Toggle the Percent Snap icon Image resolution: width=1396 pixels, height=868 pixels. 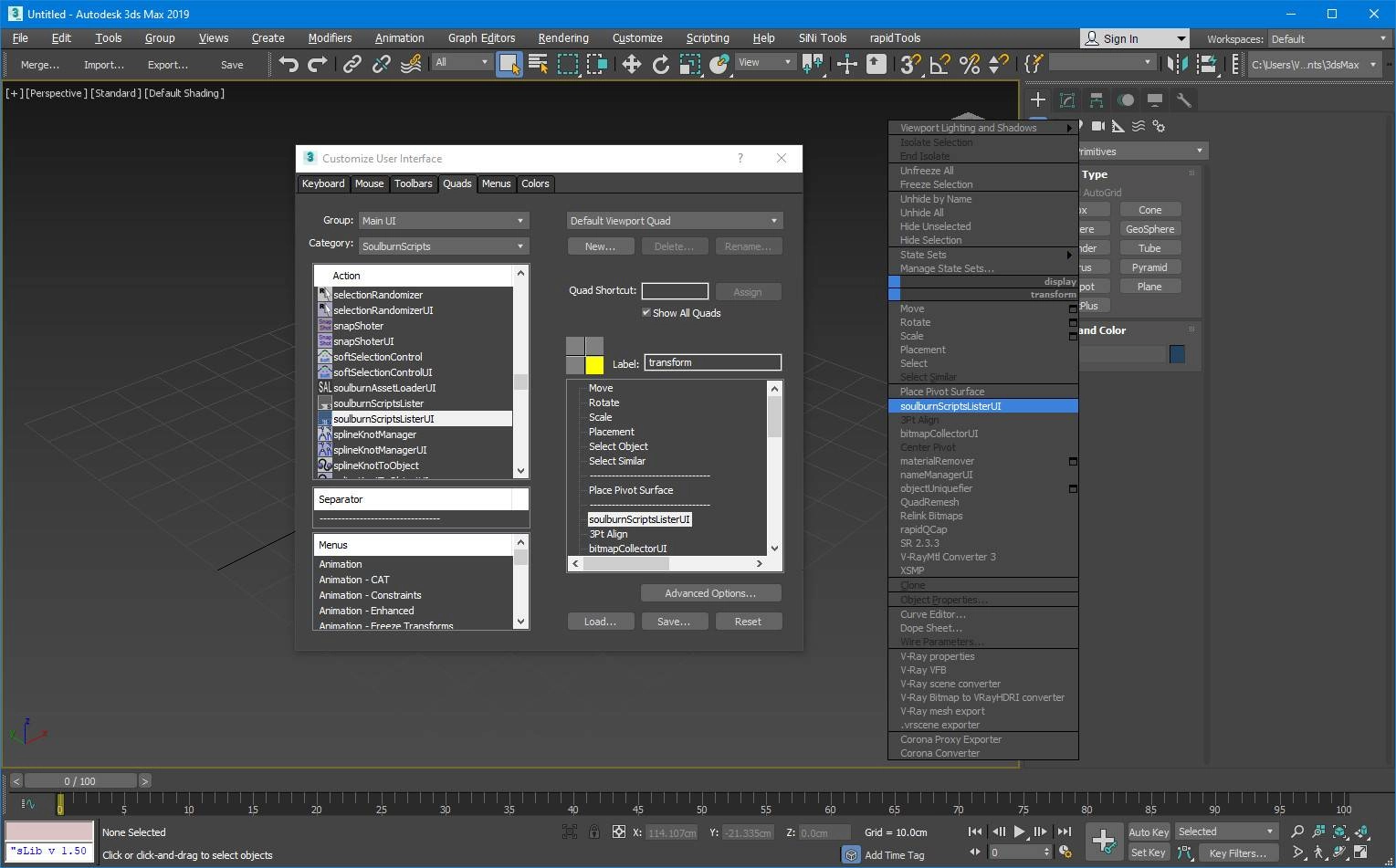pyautogui.click(x=970, y=64)
